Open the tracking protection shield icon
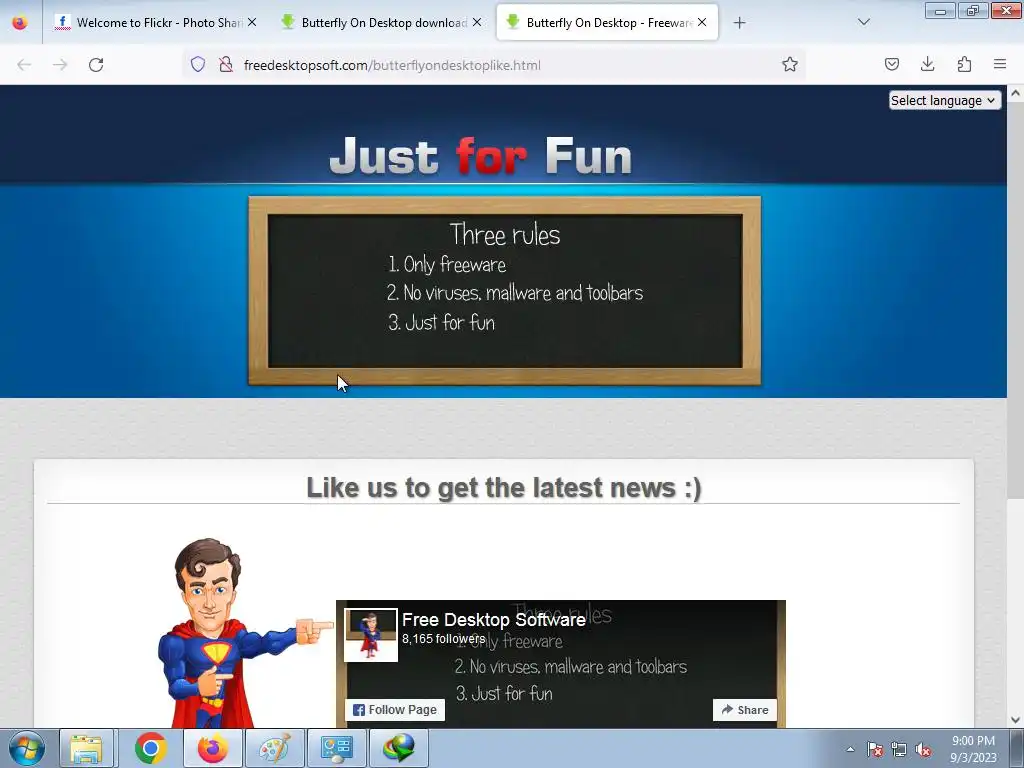The width and height of the screenshot is (1024, 768). pos(198,64)
